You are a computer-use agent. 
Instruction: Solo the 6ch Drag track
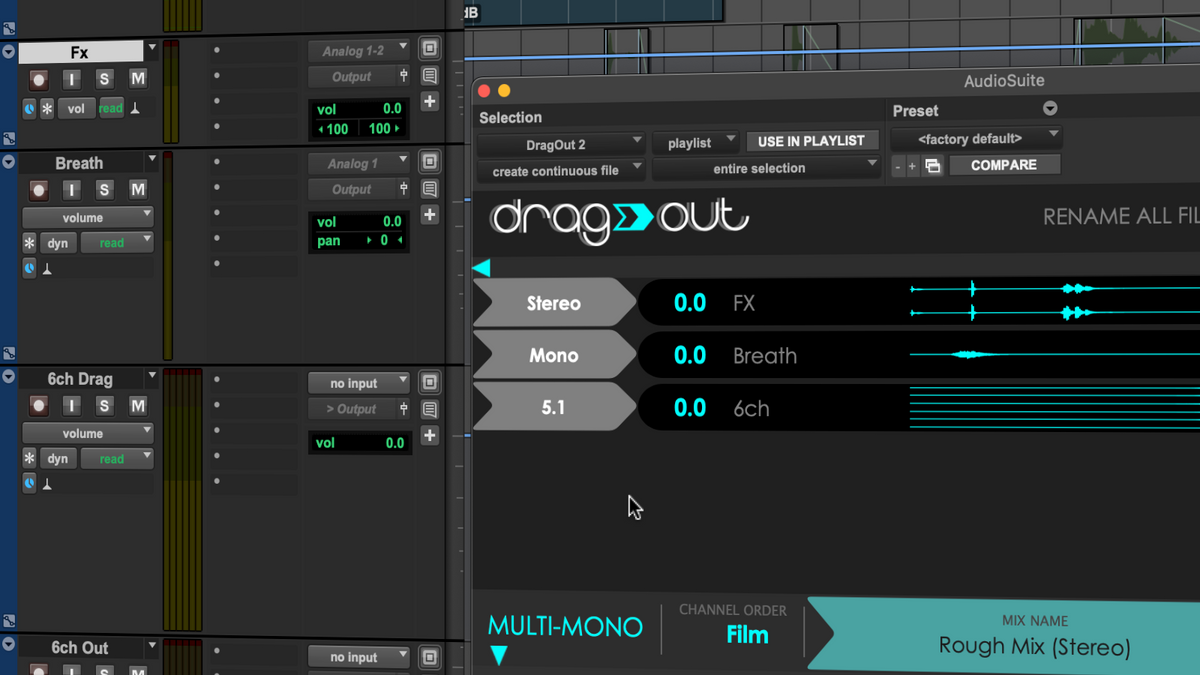pos(104,406)
